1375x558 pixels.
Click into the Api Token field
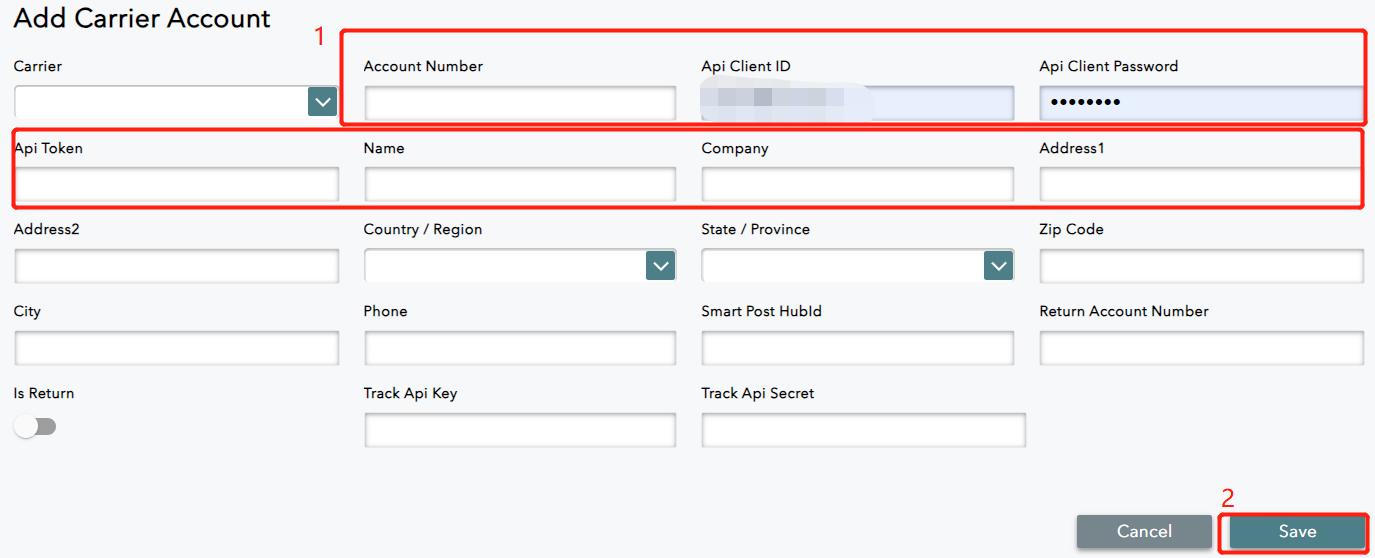pos(176,185)
